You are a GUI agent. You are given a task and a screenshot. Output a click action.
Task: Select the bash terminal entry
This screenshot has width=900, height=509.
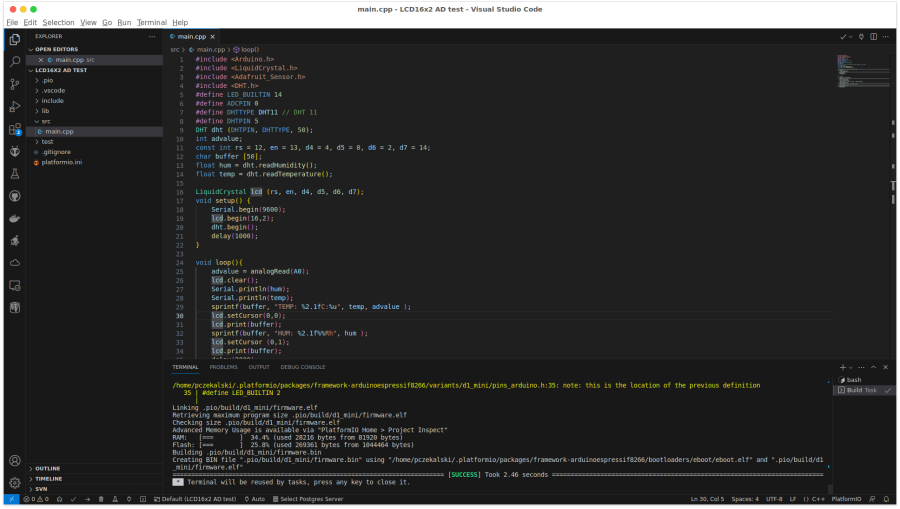pos(854,380)
